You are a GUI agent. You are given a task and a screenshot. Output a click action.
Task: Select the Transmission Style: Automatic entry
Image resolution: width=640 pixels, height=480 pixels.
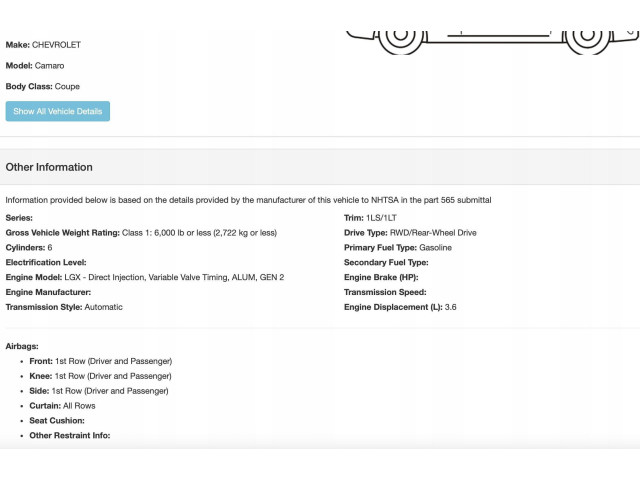tap(64, 307)
